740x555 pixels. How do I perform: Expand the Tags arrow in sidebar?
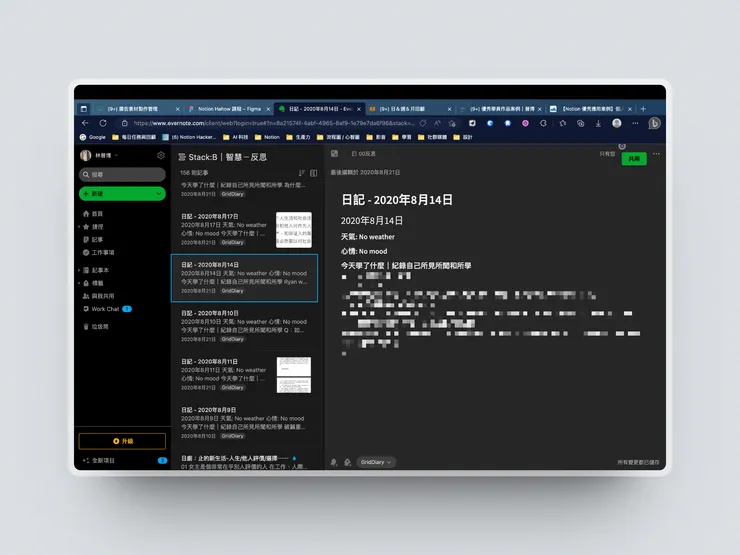[79, 283]
